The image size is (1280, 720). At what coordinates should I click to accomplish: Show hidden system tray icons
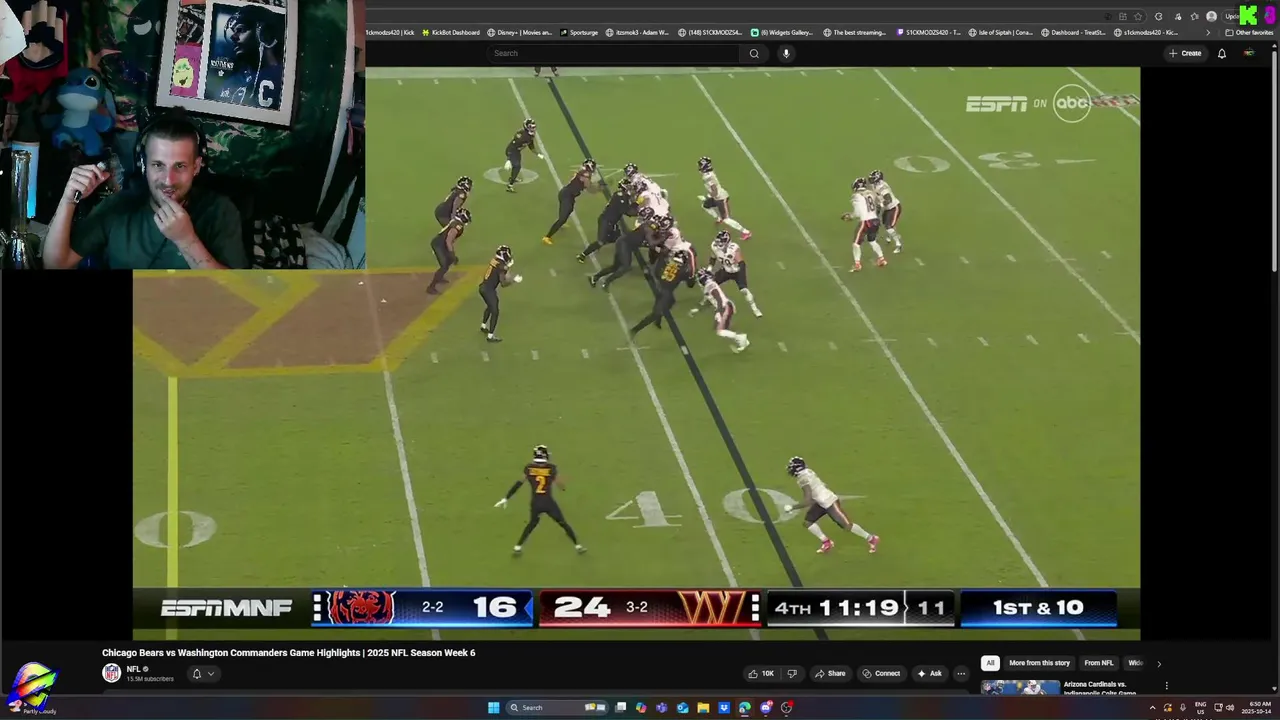[1153, 708]
